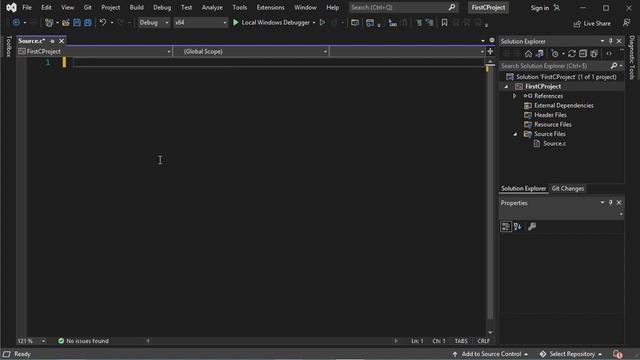Click Categorized view icon in Properties
This screenshot has height=360, width=640.
[506, 227]
